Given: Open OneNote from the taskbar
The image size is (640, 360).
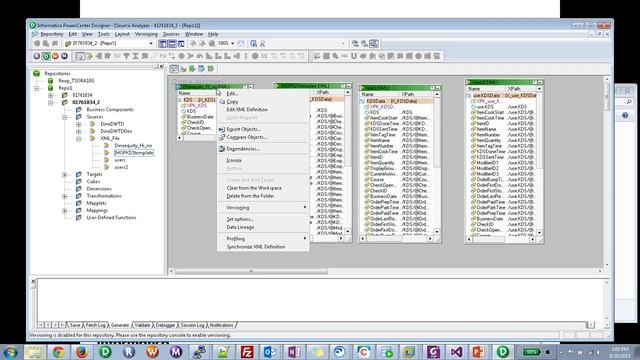Looking at the screenshot, I should (x=293, y=351).
